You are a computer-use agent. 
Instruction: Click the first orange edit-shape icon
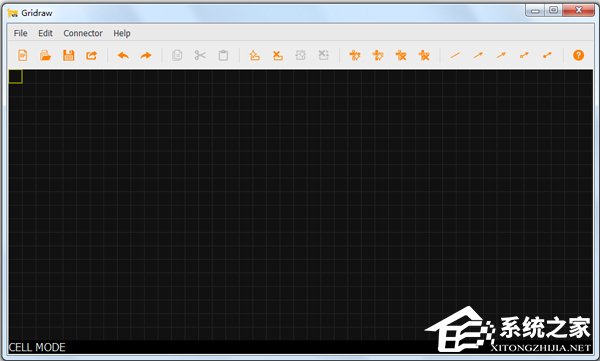[254, 56]
